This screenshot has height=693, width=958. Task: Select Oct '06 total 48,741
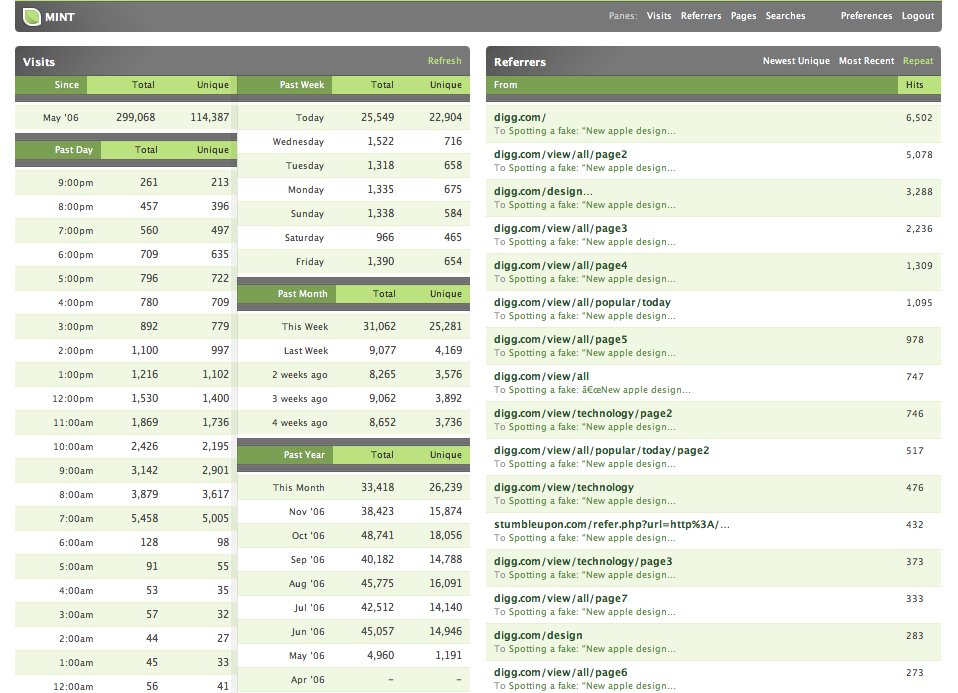point(377,535)
